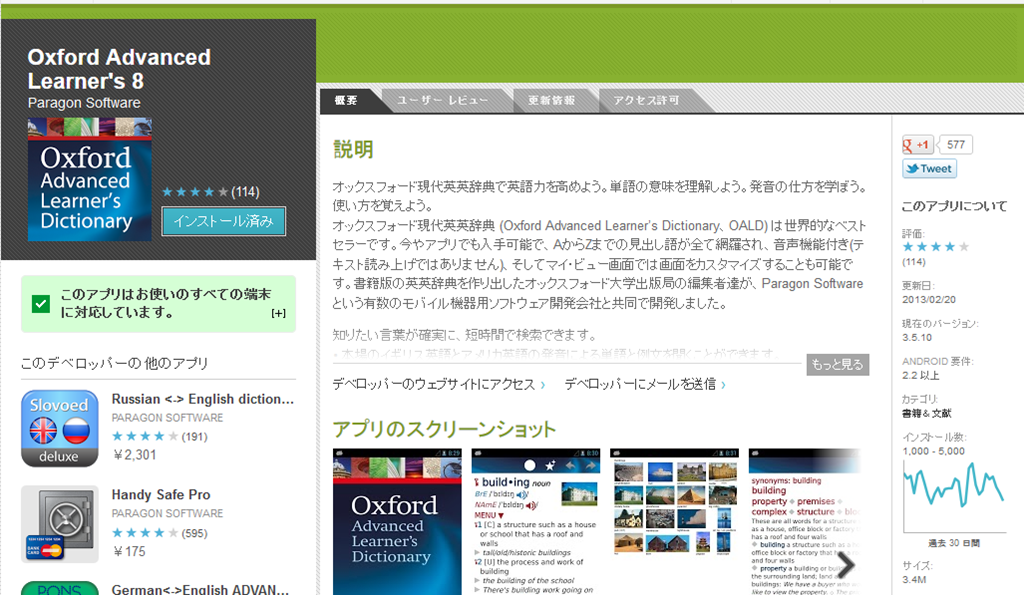The image size is (1024, 595).
Task: Switch to the 更新情報 tab
Action: coord(551,101)
